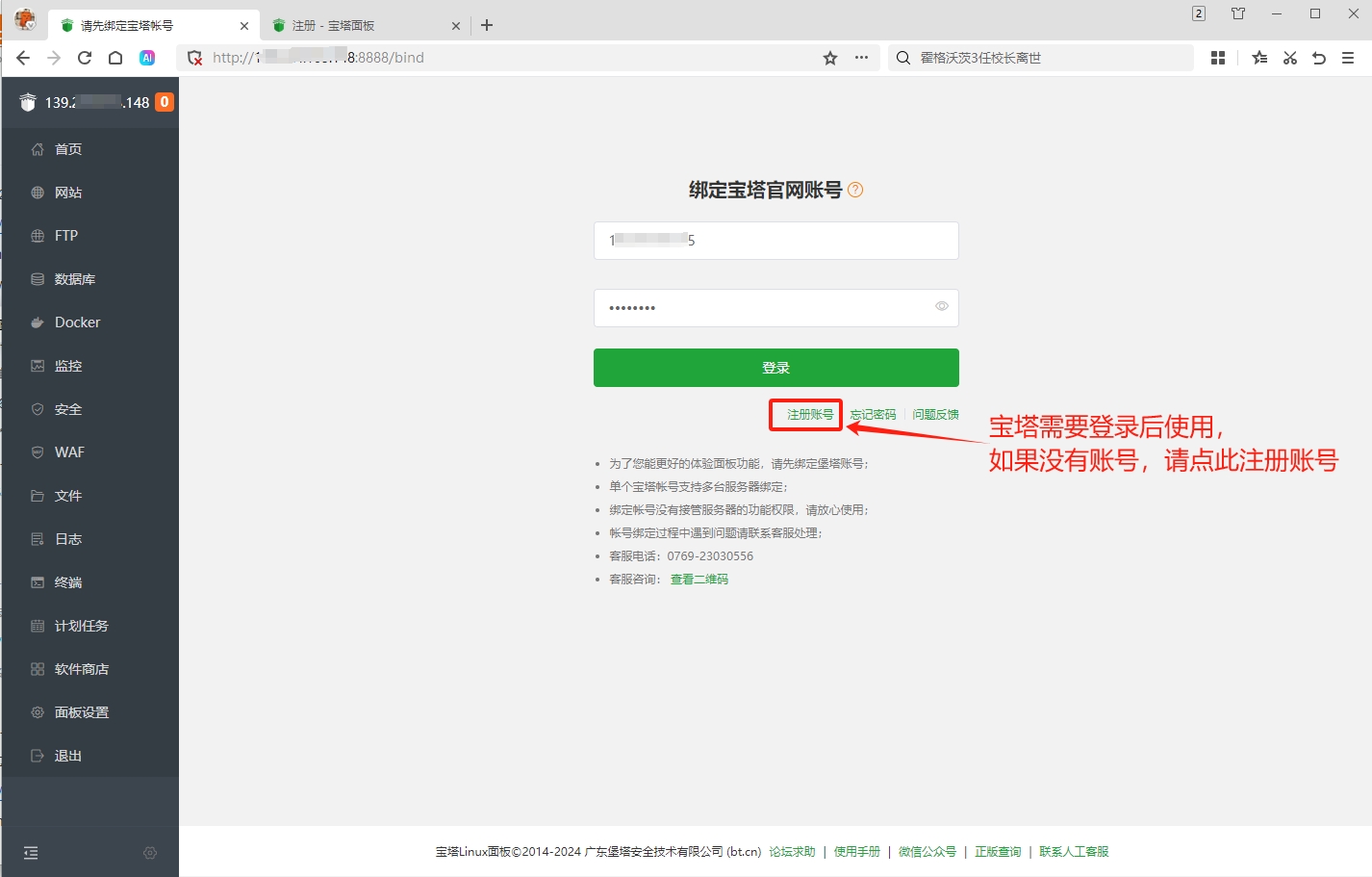Toggle password visibility with the eye icon
The height and width of the screenshot is (877, 1372).
pos(940,305)
